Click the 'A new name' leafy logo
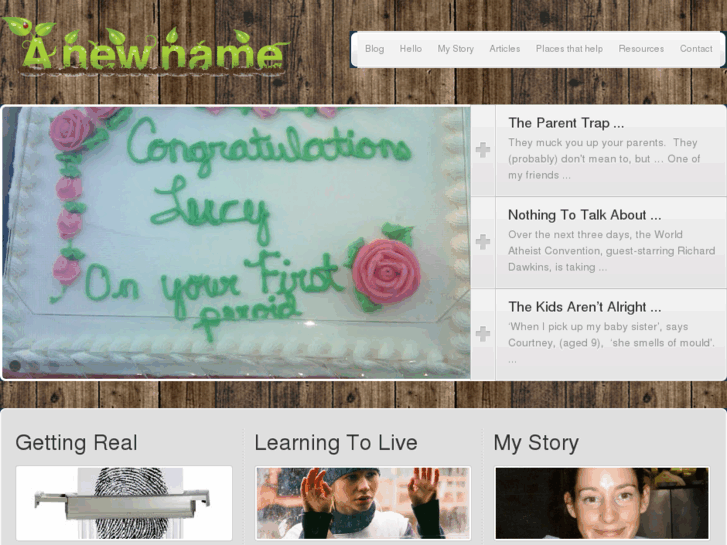Screen dimensions: 727x545 pyautogui.click(x=145, y=47)
